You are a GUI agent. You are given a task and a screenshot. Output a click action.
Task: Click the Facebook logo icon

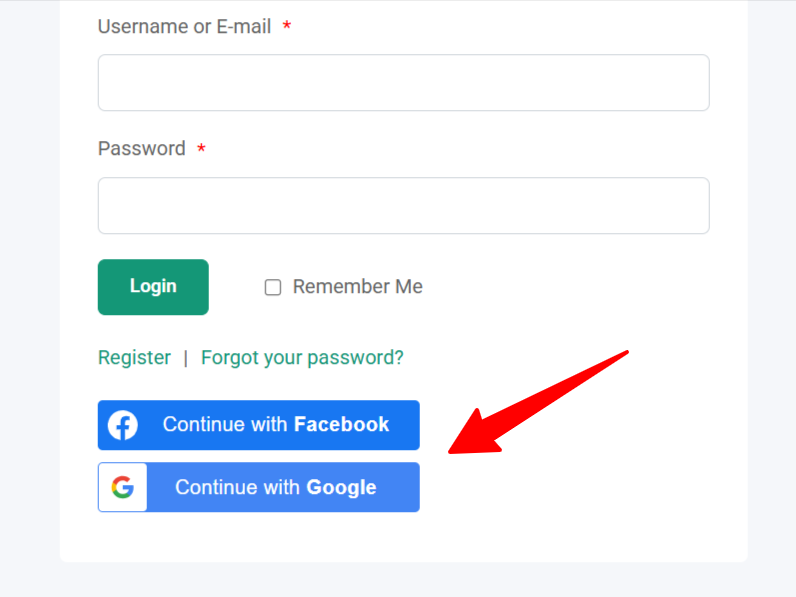point(122,425)
